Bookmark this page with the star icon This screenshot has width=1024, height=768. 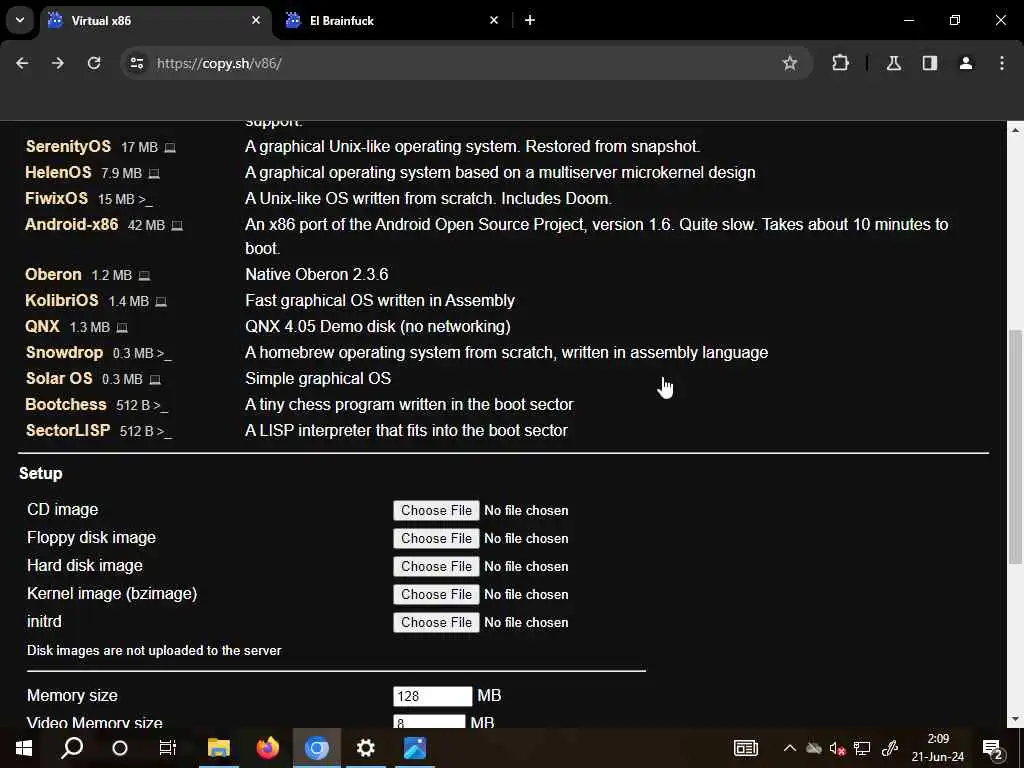(790, 63)
